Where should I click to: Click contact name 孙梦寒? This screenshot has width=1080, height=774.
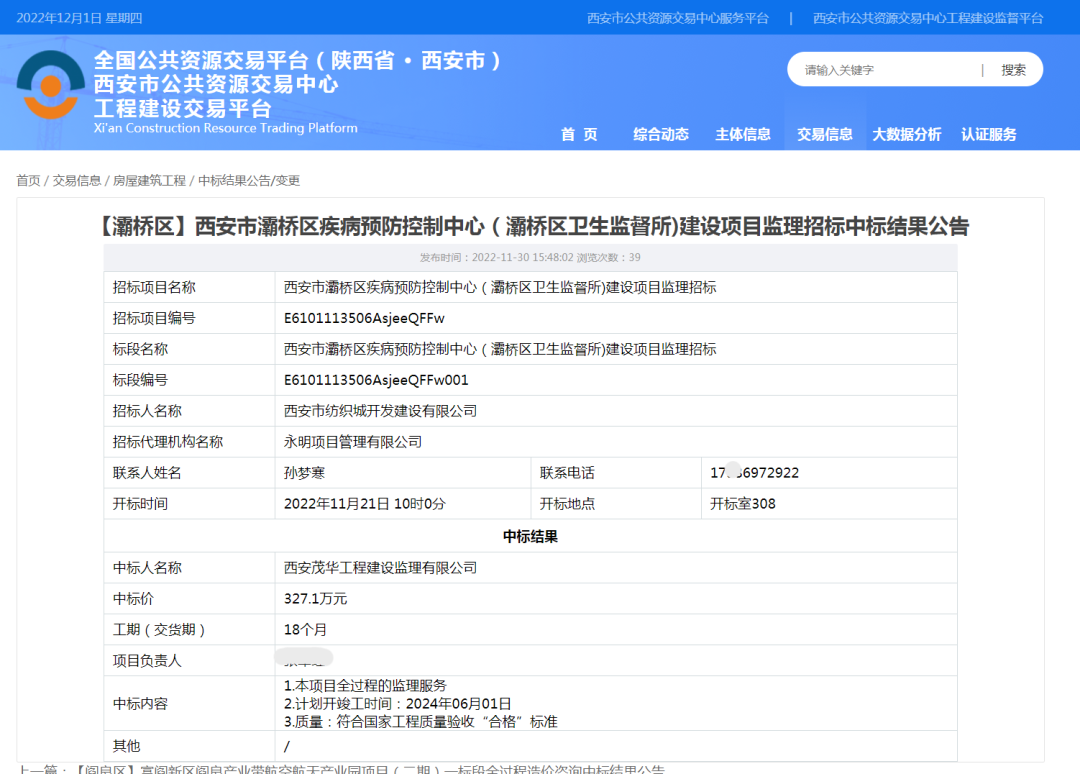point(304,473)
